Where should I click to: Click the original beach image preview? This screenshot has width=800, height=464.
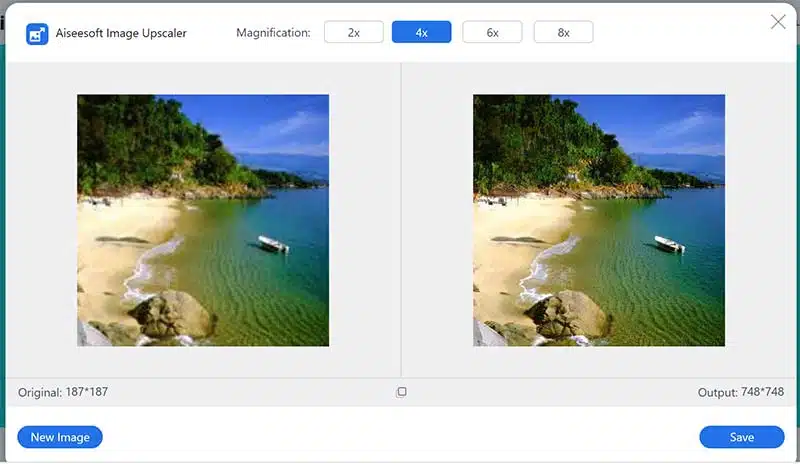coord(203,220)
